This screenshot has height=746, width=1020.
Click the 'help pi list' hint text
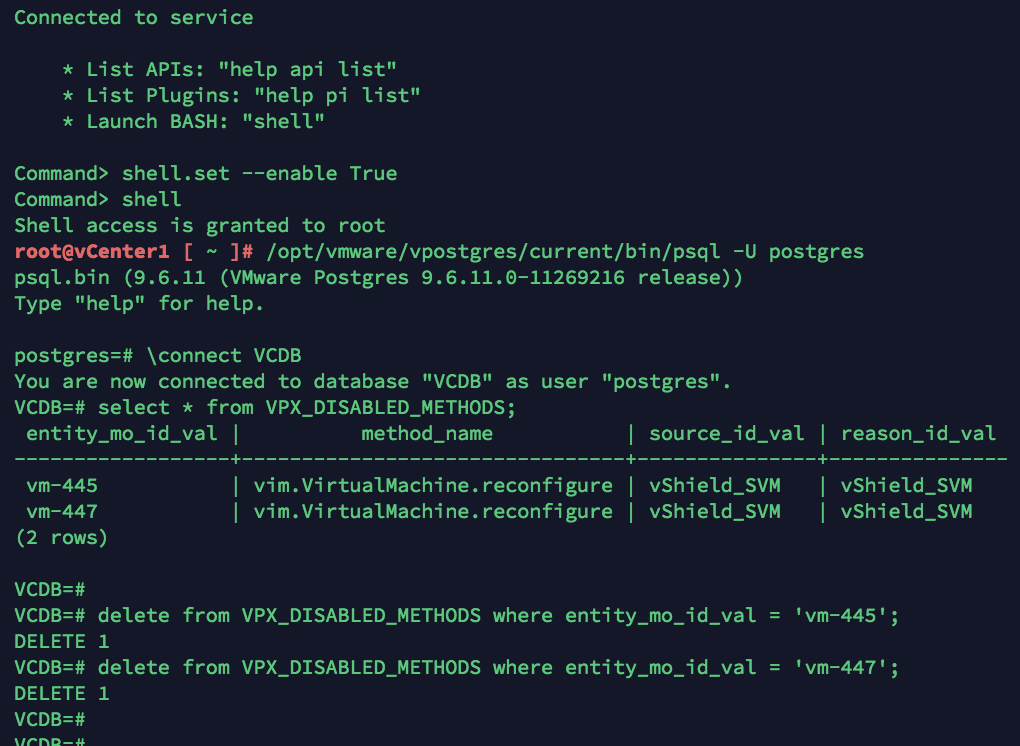click(x=337, y=96)
